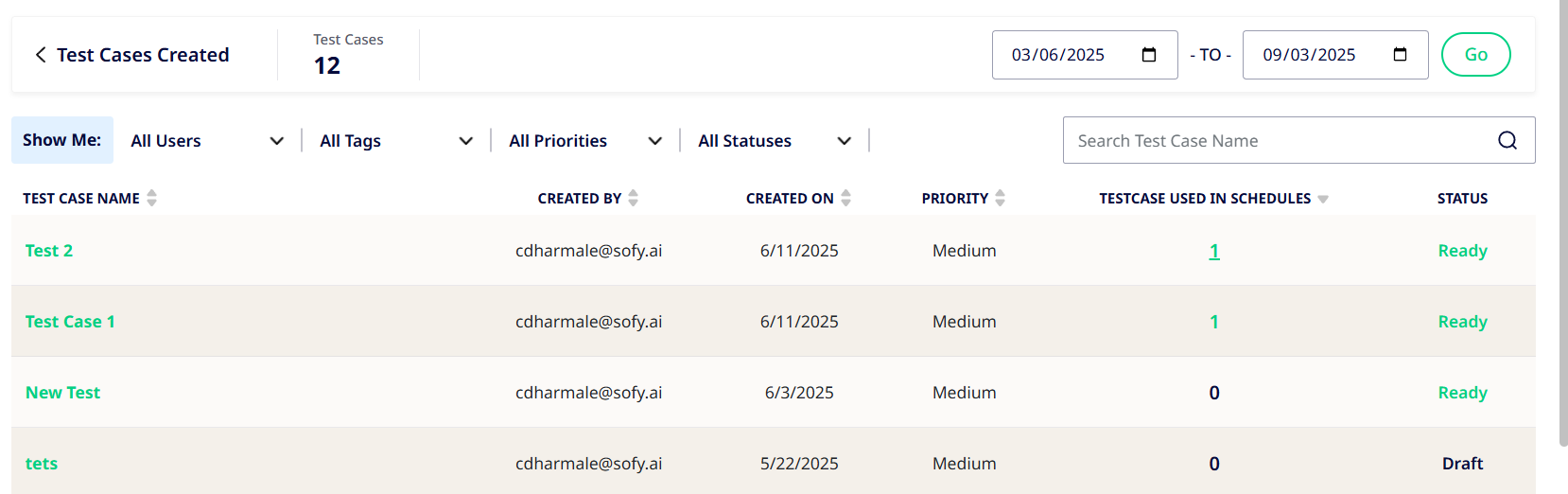Sort by Created By column arrows
Screen dimensions: 1568x494
coord(634,198)
